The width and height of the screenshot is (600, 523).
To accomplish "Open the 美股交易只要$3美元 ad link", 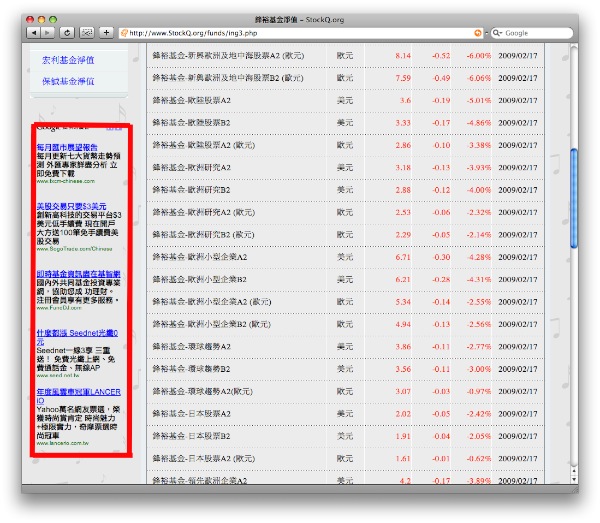I will 71,205.
